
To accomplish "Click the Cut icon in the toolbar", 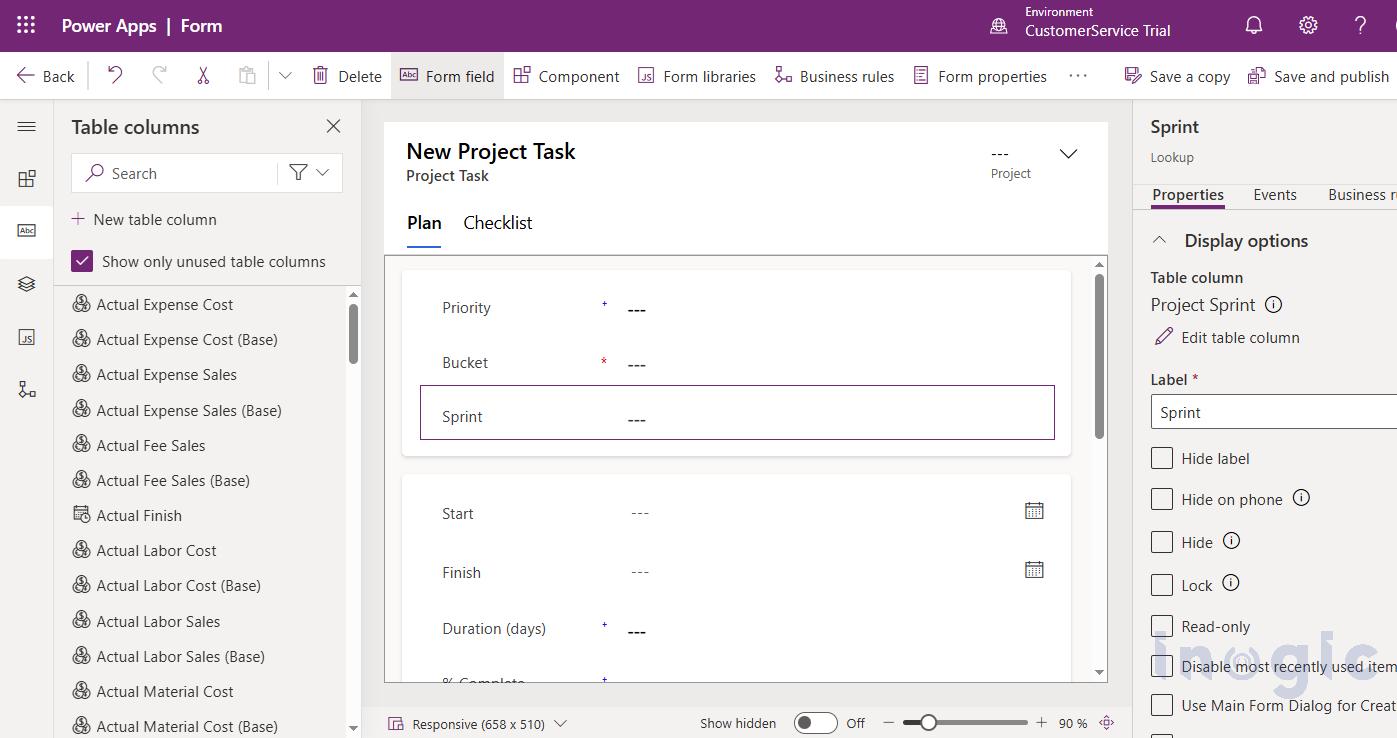I will point(203,75).
